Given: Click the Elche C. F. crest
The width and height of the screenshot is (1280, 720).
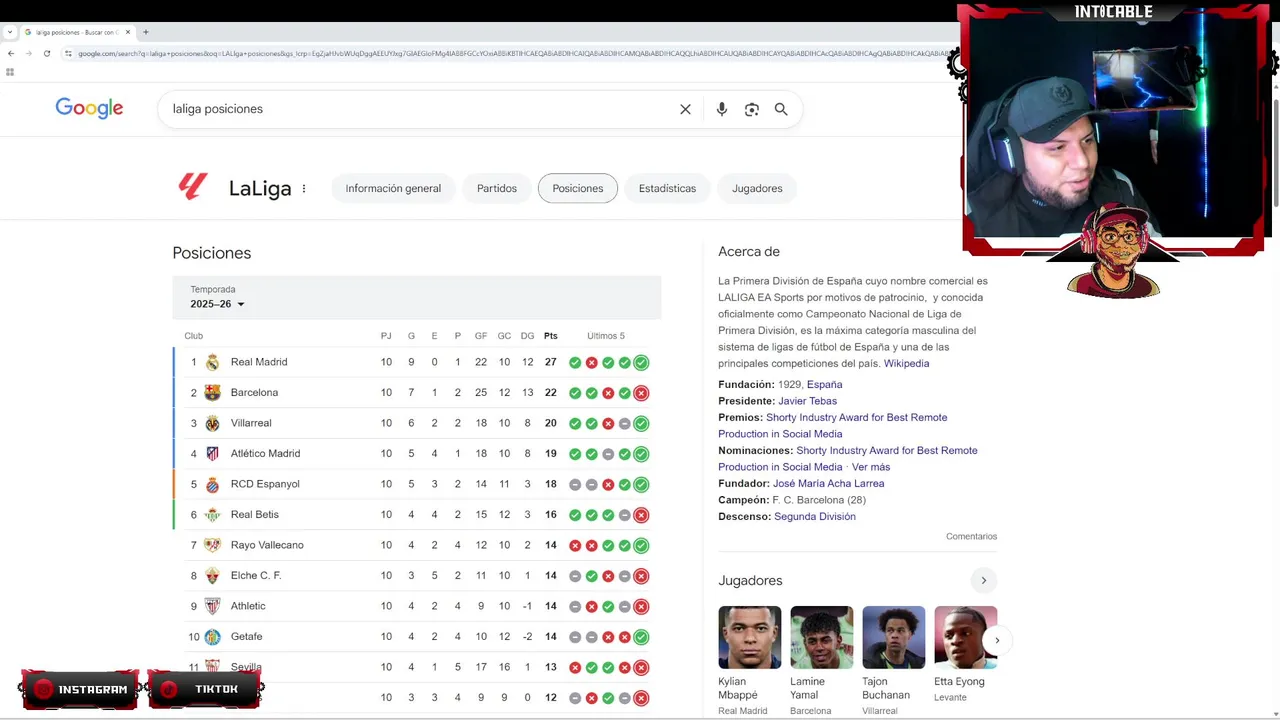Looking at the screenshot, I should 212,576.
